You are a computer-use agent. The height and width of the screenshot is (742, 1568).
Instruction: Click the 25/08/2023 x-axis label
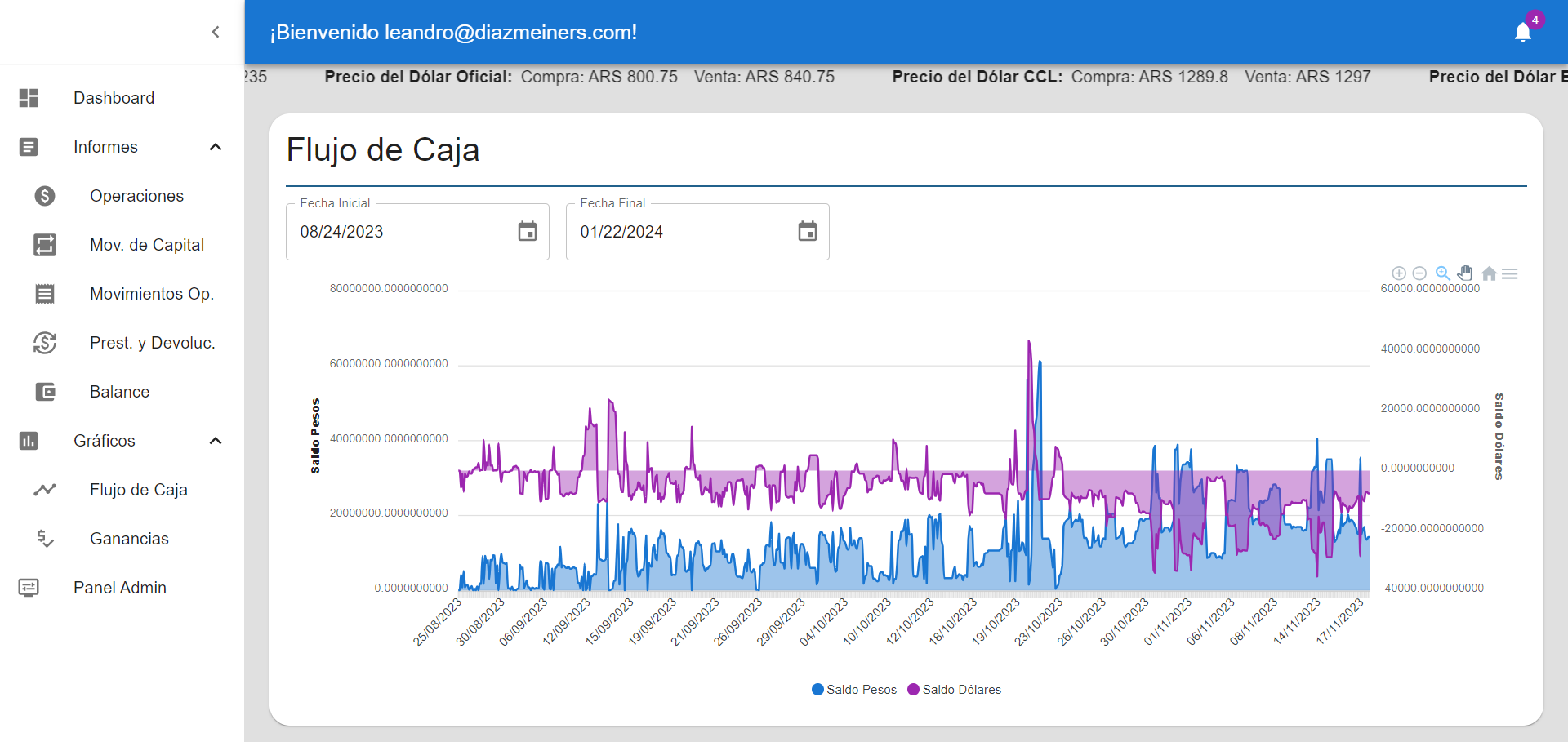[x=438, y=622]
